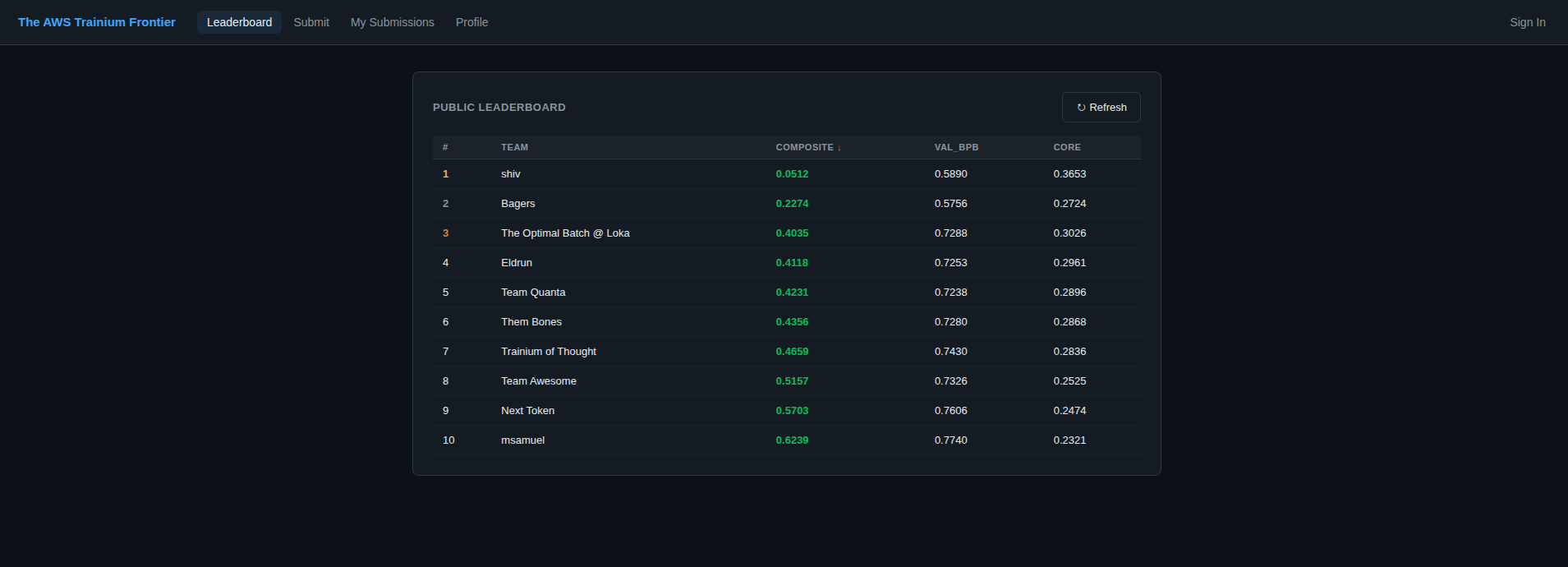Screen dimensions: 1568x567
Task: Click core value 0.3026
Action: tap(1070, 233)
